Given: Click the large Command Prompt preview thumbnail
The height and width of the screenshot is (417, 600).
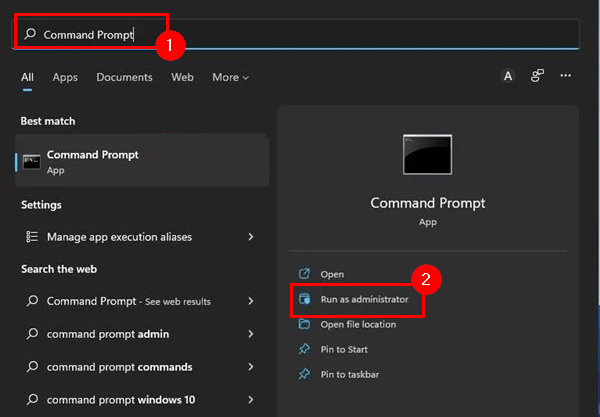Looking at the screenshot, I should [427, 155].
